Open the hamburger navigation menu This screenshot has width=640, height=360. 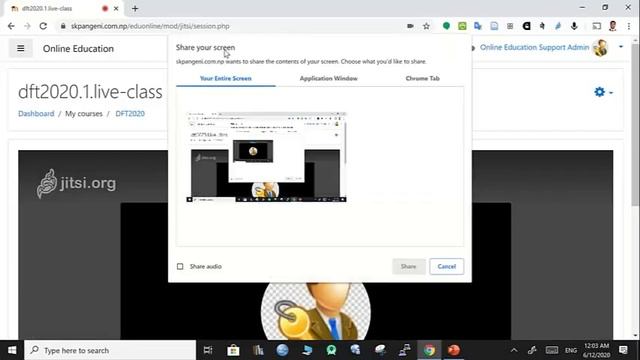pos(20,49)
